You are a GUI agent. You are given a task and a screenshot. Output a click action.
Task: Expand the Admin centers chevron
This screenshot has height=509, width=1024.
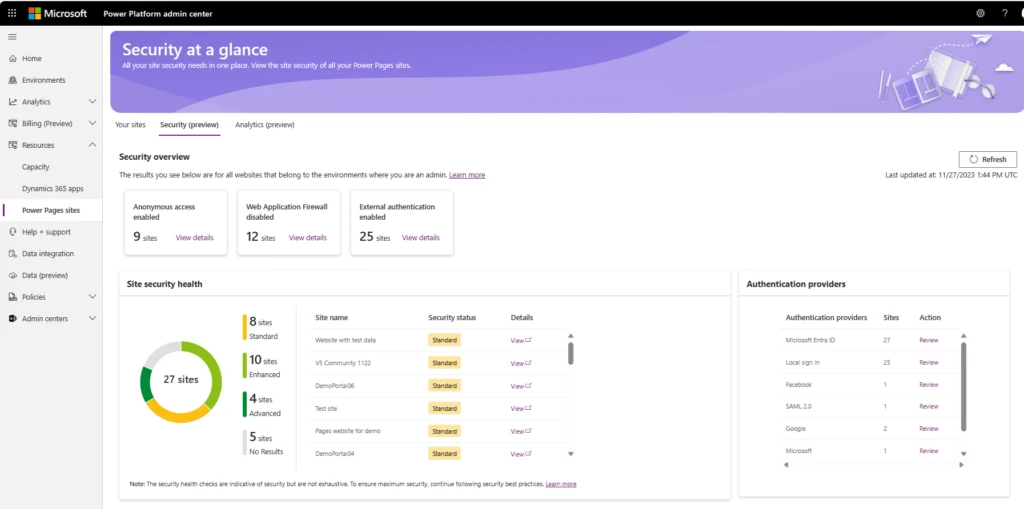92,319
